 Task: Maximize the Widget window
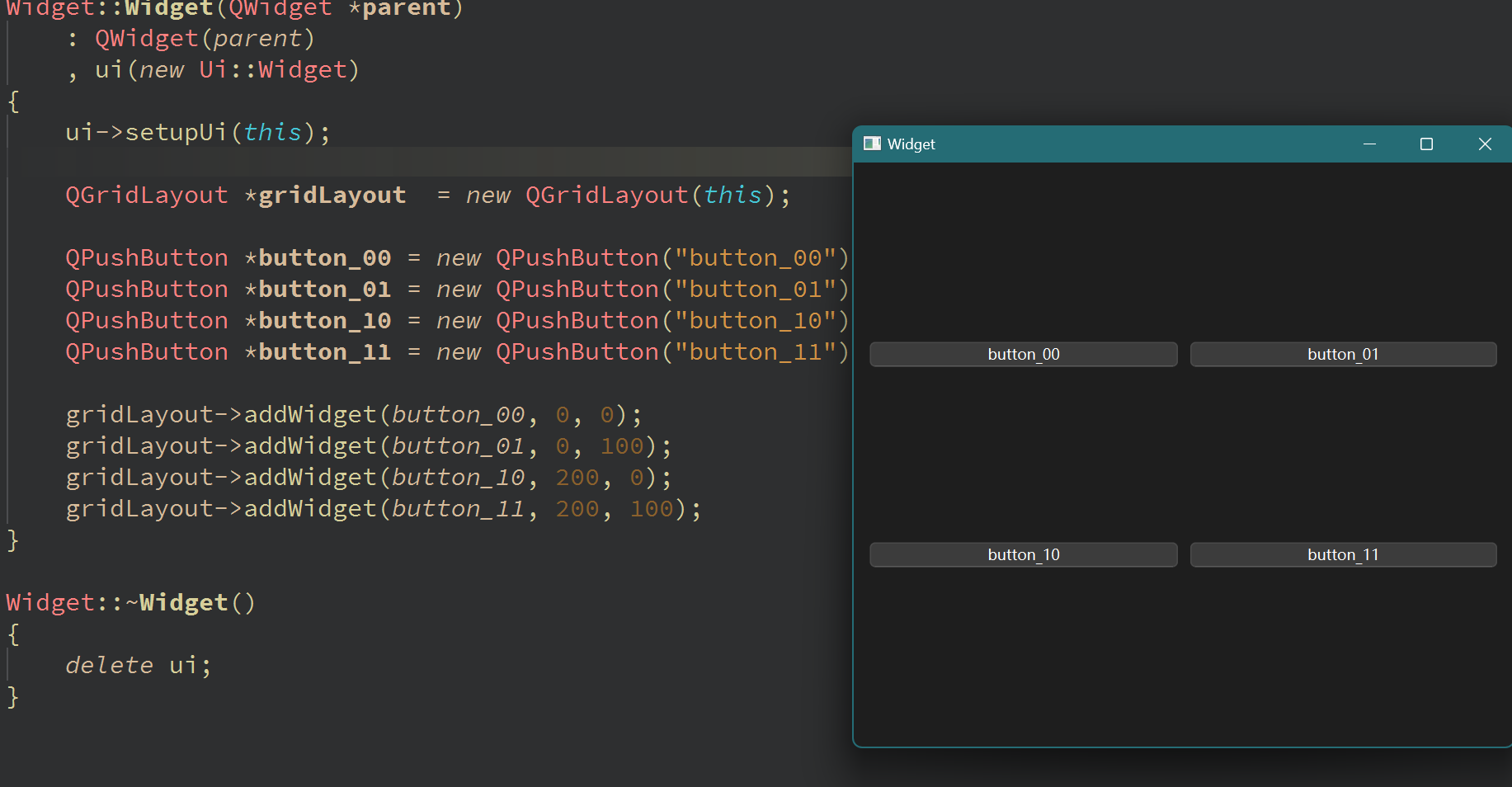(x=1426, y=144)
